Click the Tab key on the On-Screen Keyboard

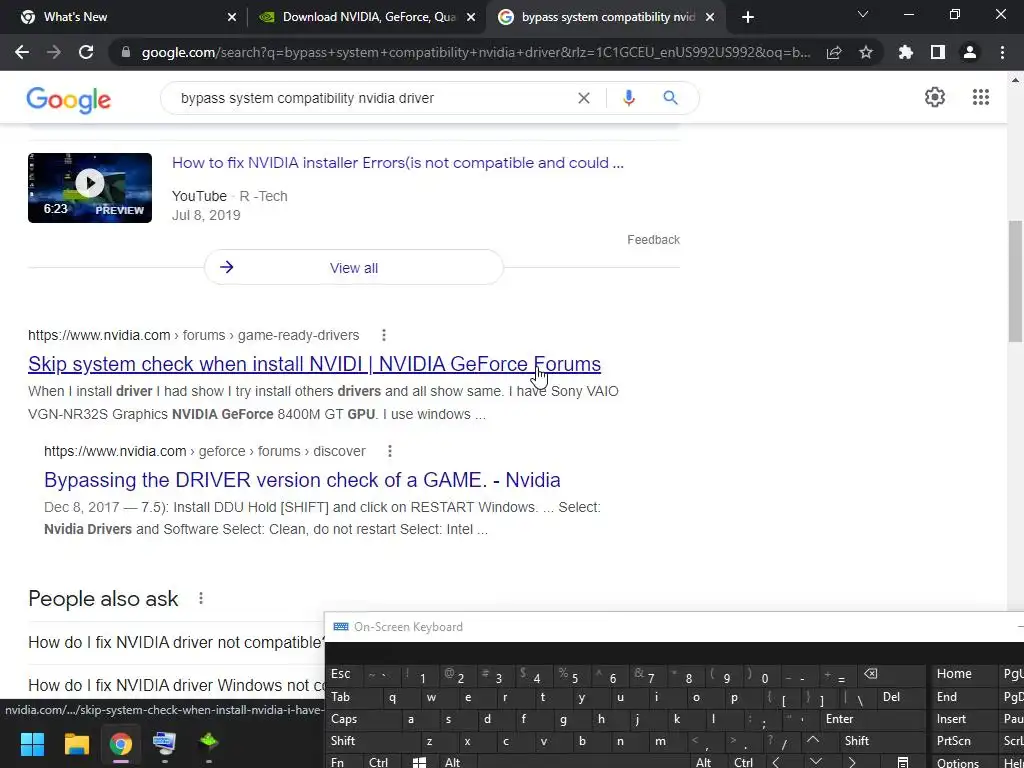(349, 697)
